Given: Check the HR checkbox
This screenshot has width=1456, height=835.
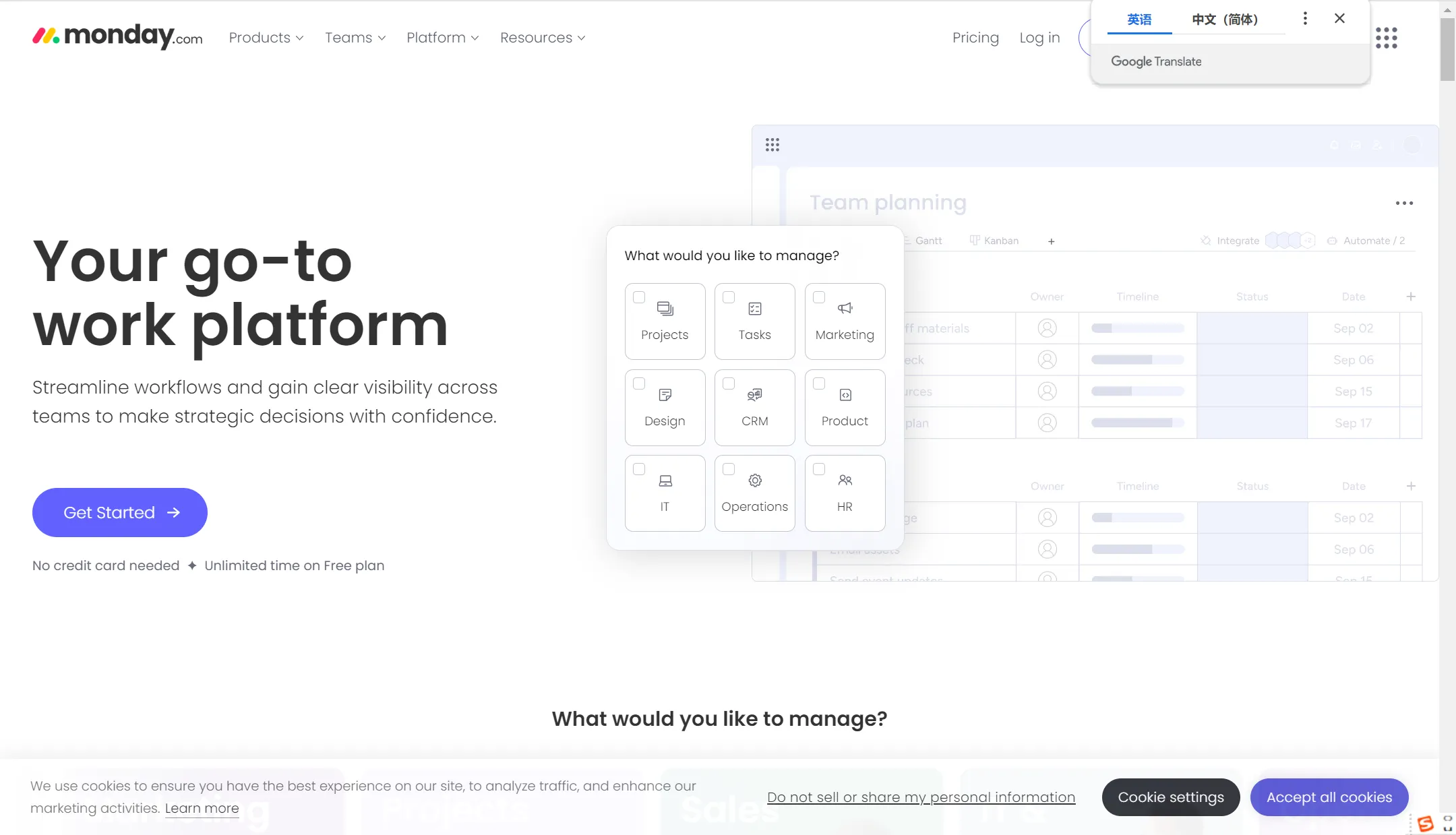Looking at the screenshot, I should pos(819,469).
